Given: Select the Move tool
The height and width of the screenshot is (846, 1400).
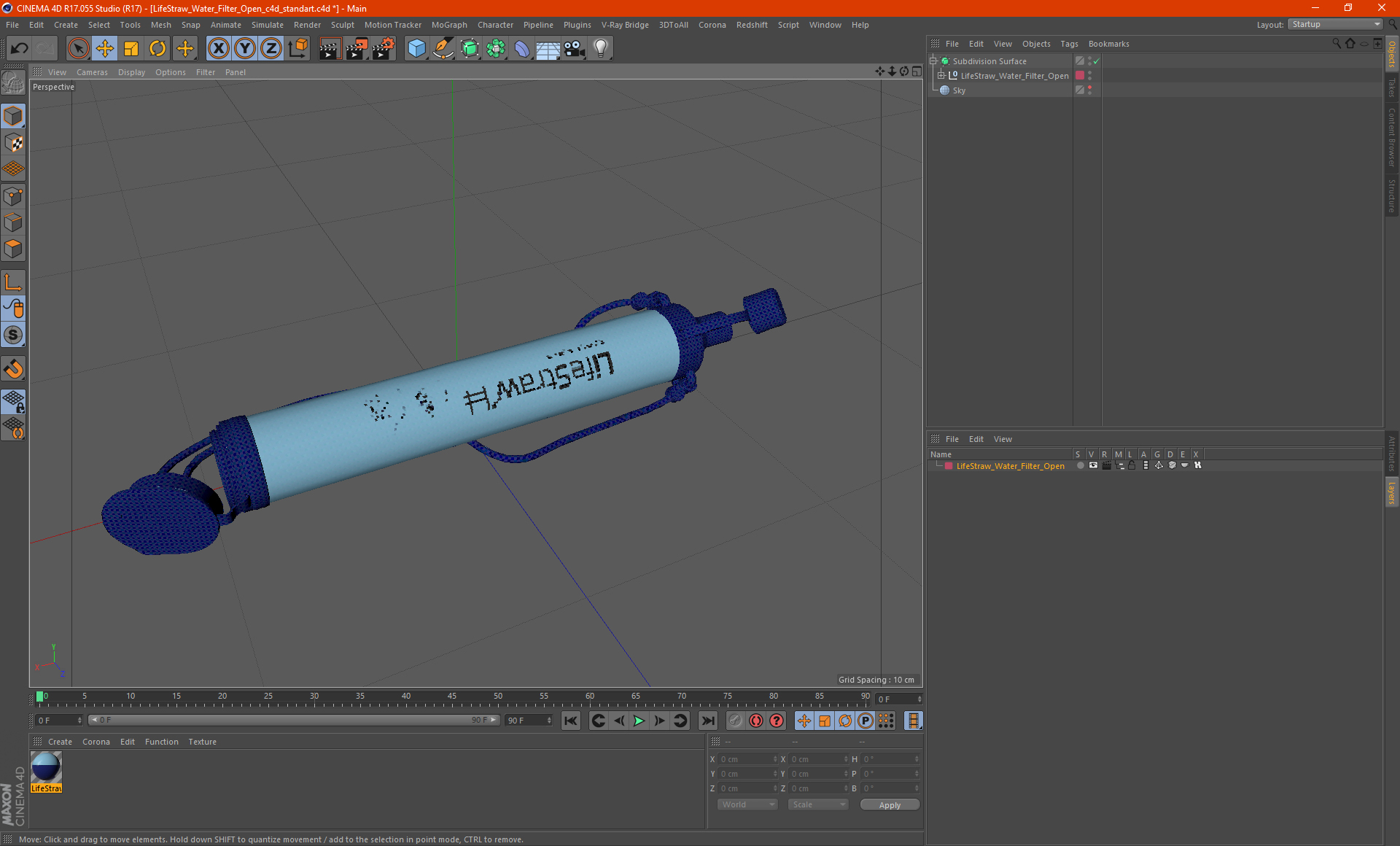Looking at the screenshot, I should pyautogui.click(x=105, y=49).
